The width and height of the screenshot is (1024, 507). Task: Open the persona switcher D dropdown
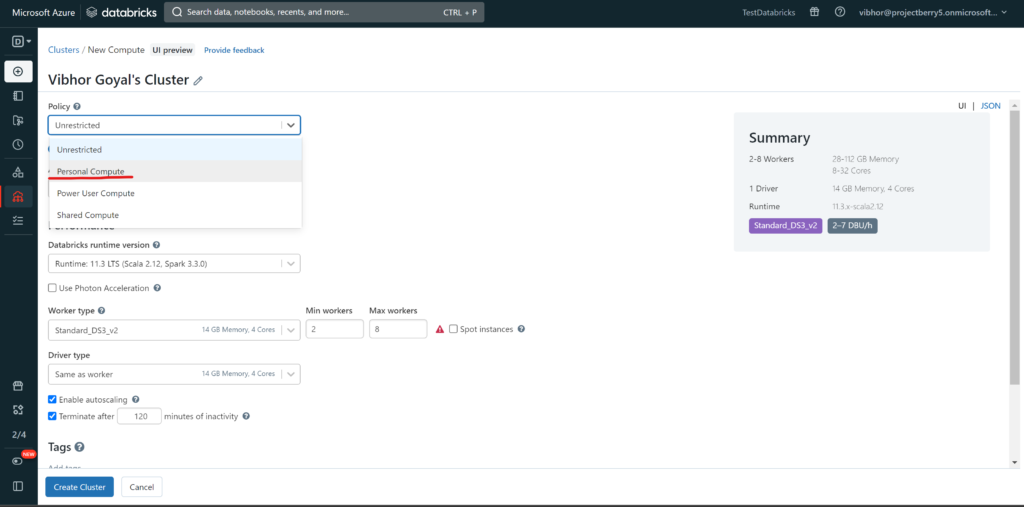pos(22,42)
